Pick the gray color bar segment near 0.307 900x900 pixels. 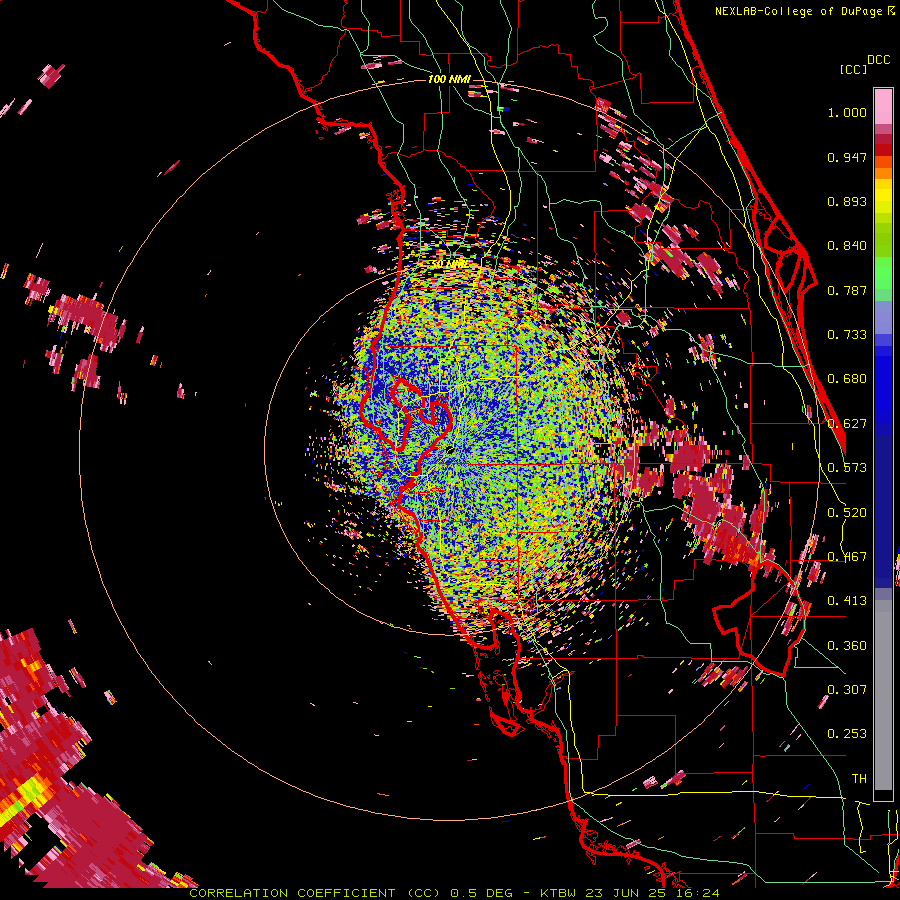(883, 695)
